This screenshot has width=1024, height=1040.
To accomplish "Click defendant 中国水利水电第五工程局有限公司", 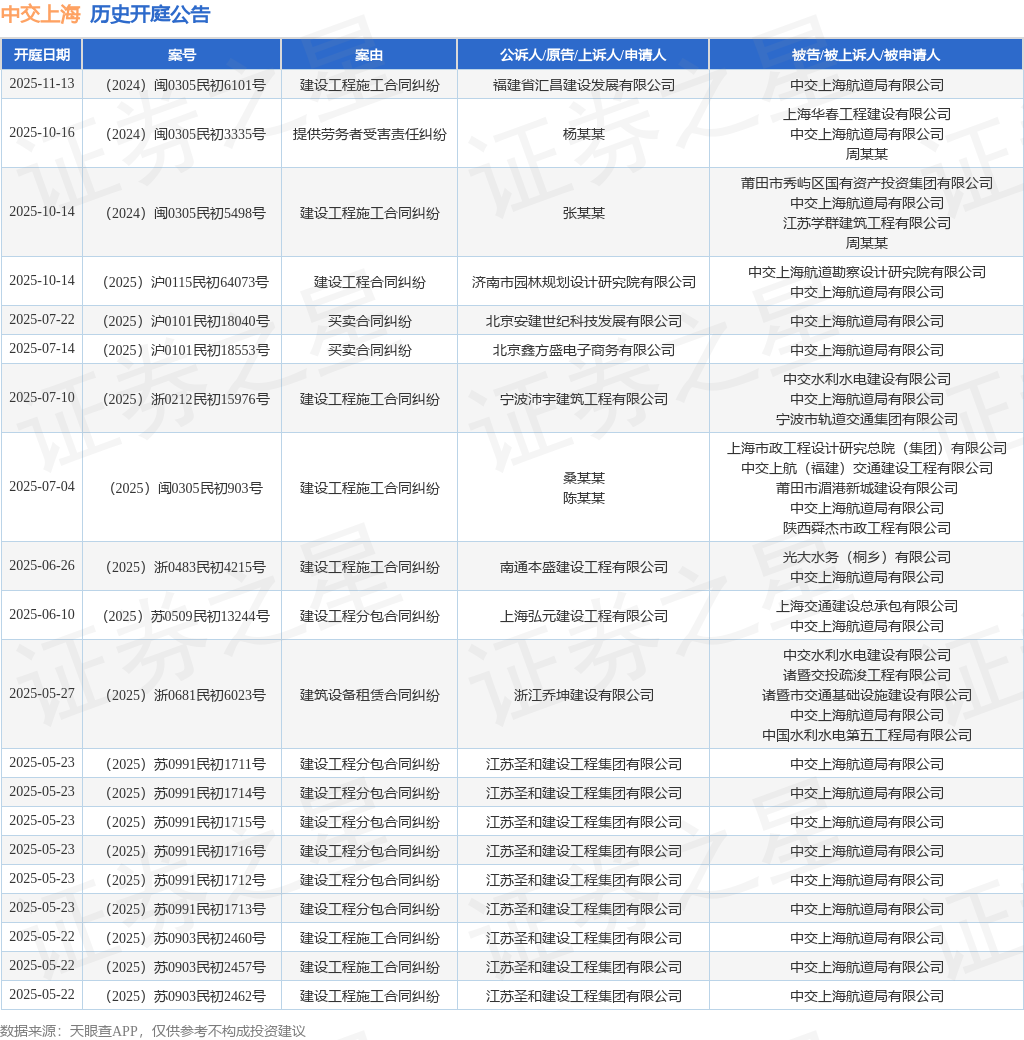I will (867, 735).
